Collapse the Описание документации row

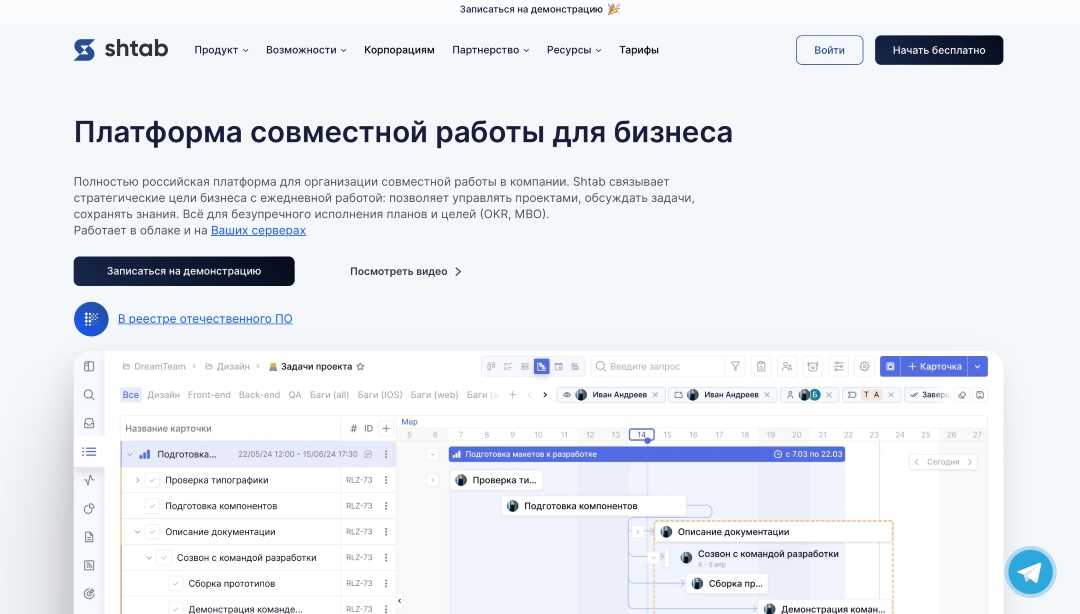tap(137, 532)
